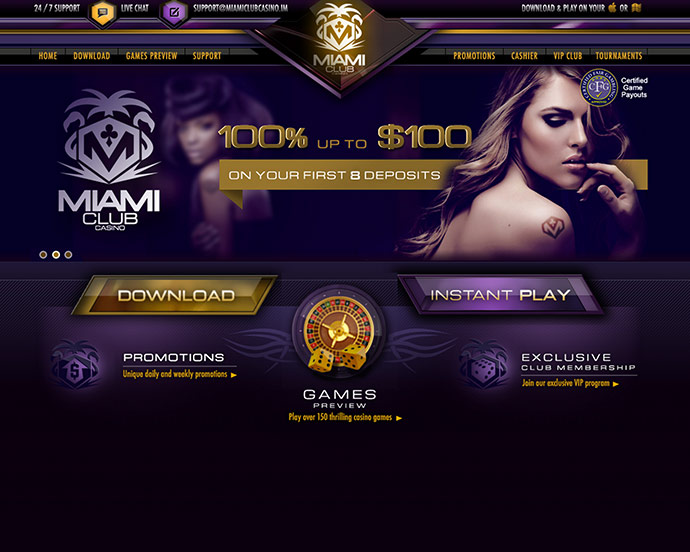Select the third banner slide dot

tap(68, 254)
